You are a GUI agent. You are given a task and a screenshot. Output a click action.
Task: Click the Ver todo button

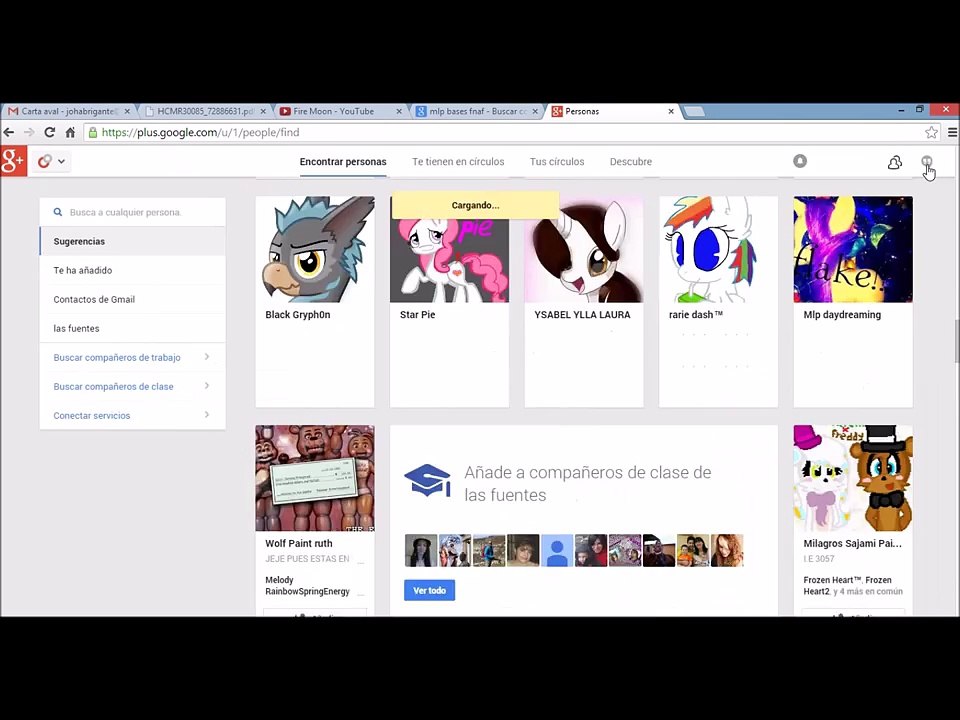[429, 590]
